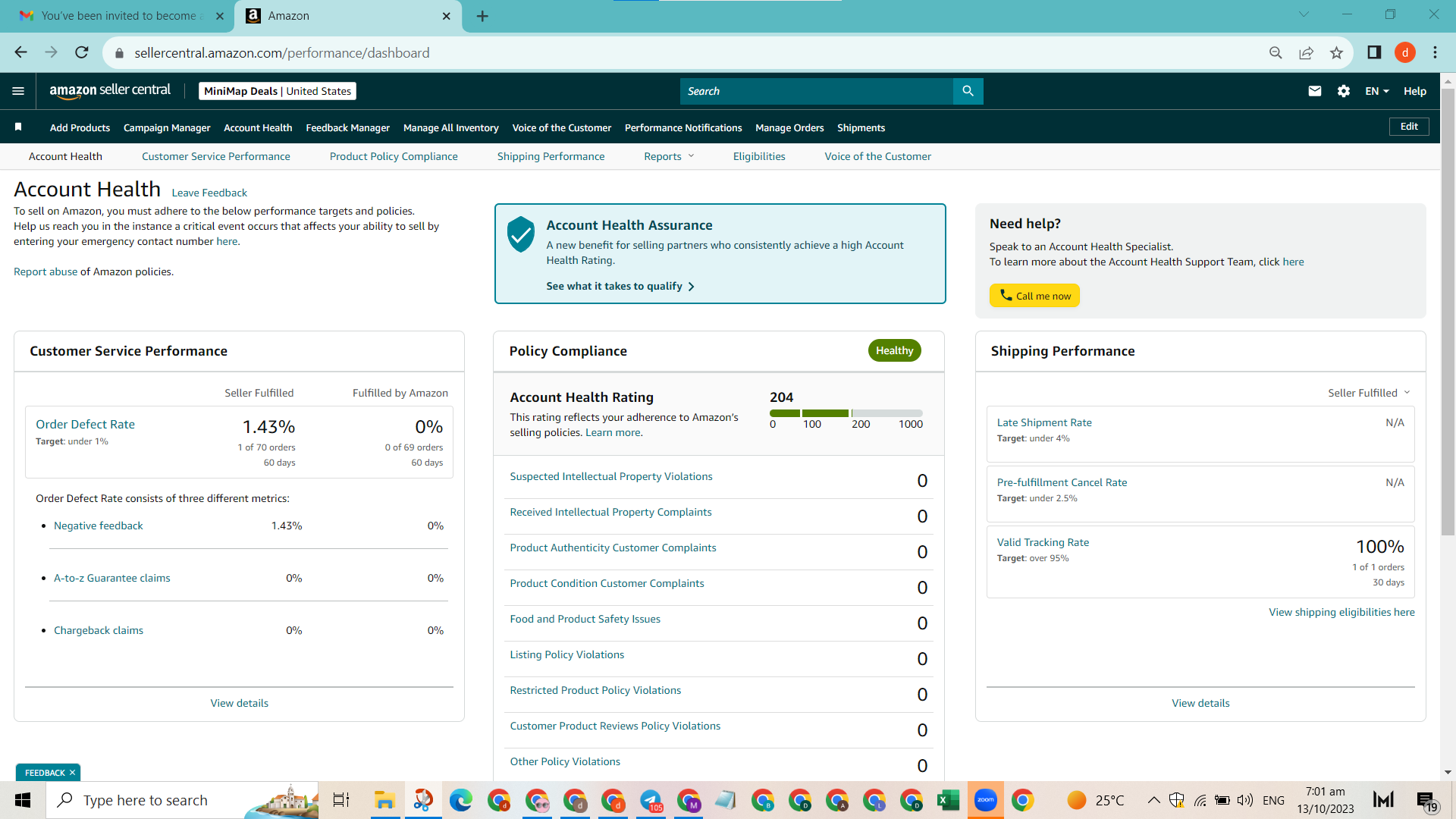Open Product Policy Compliance tab
The width and height of the screenshot is (1456, 819).
tap(394, 156)
